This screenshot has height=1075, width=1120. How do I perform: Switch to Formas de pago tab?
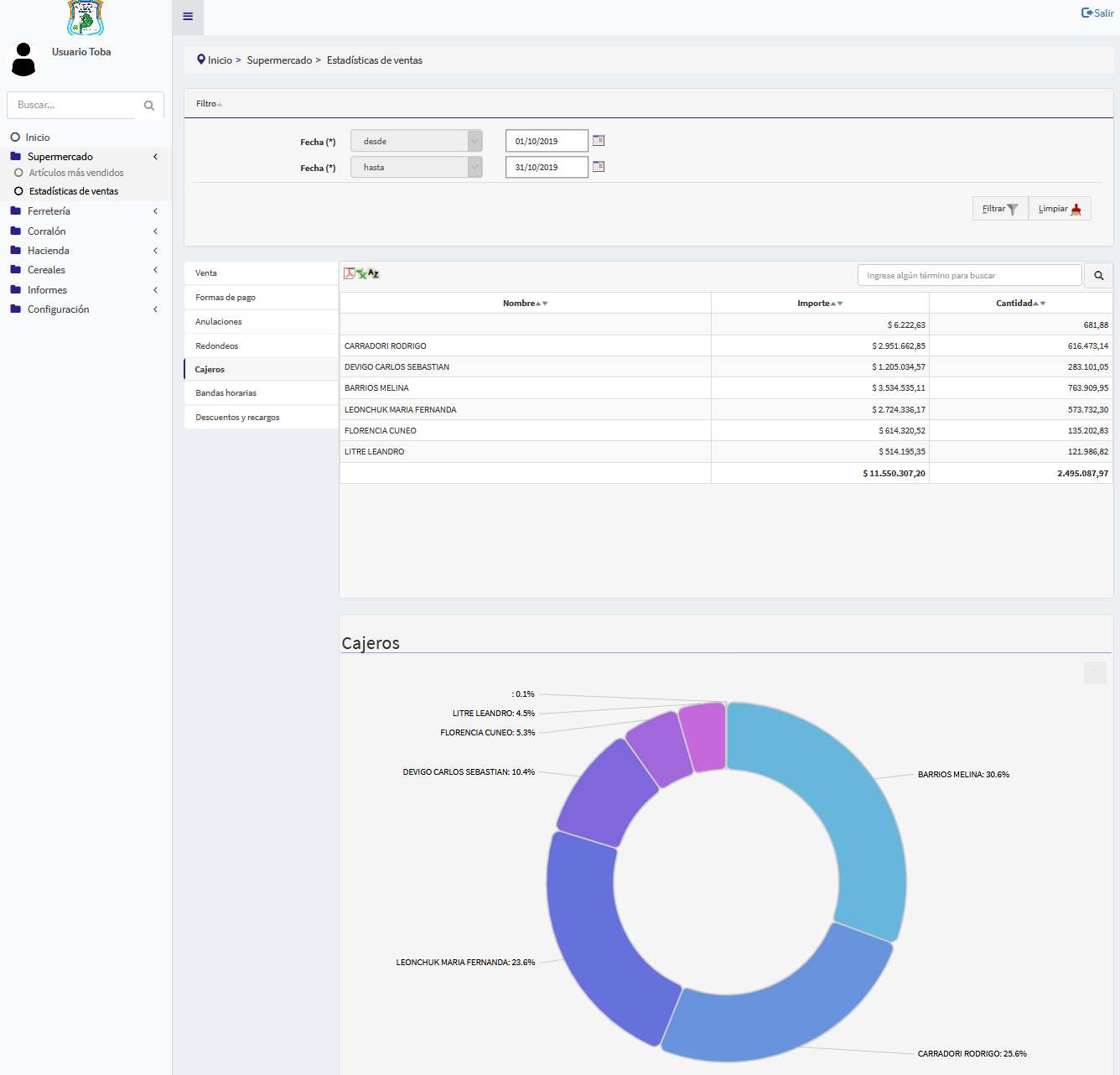click(226, 298)
